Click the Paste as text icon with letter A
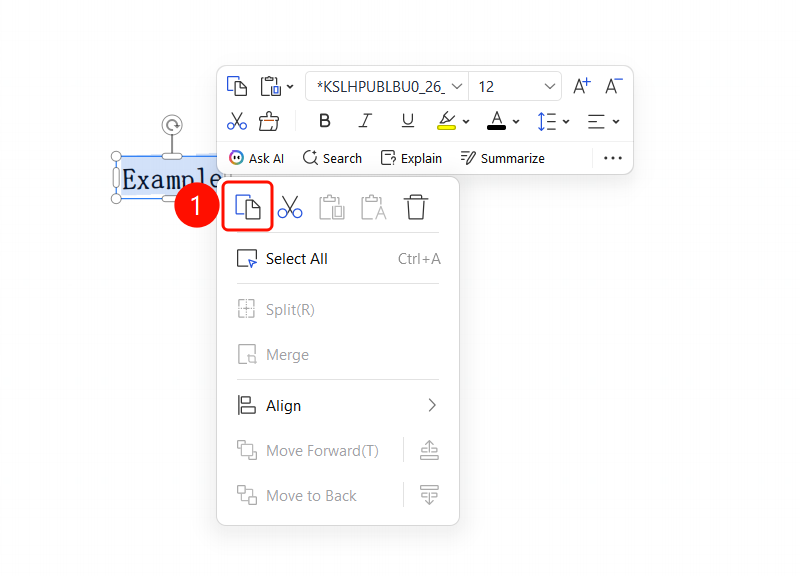 tap(373, 207)
